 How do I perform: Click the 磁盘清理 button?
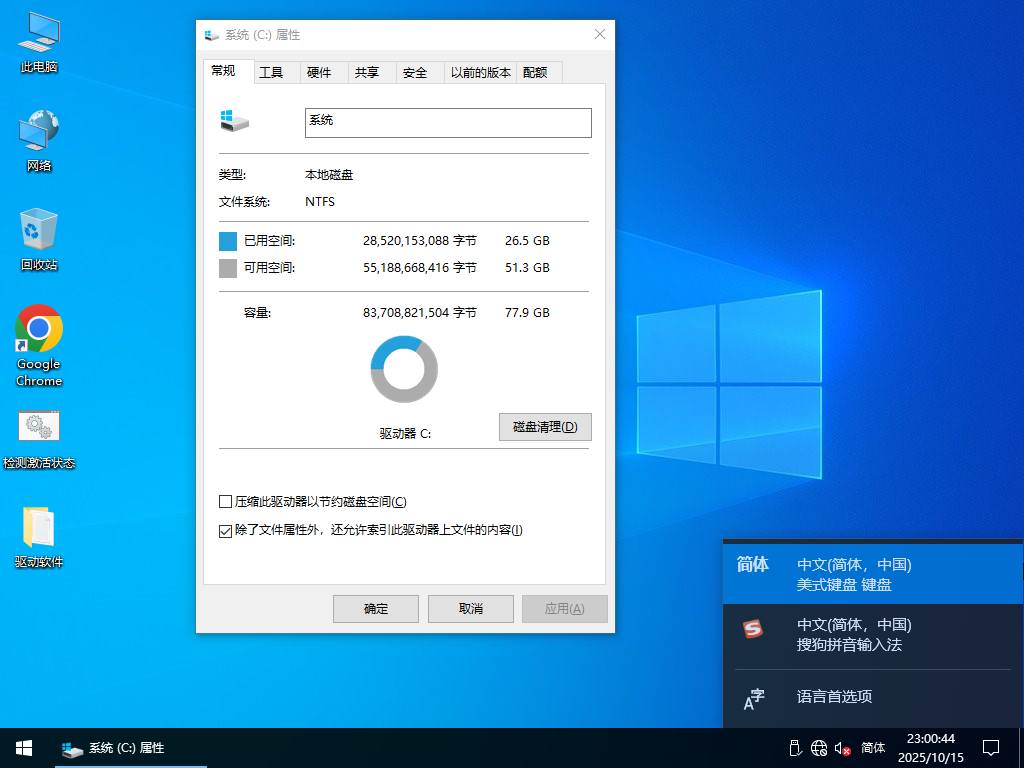pyautogui.click(x=545, y=427)
